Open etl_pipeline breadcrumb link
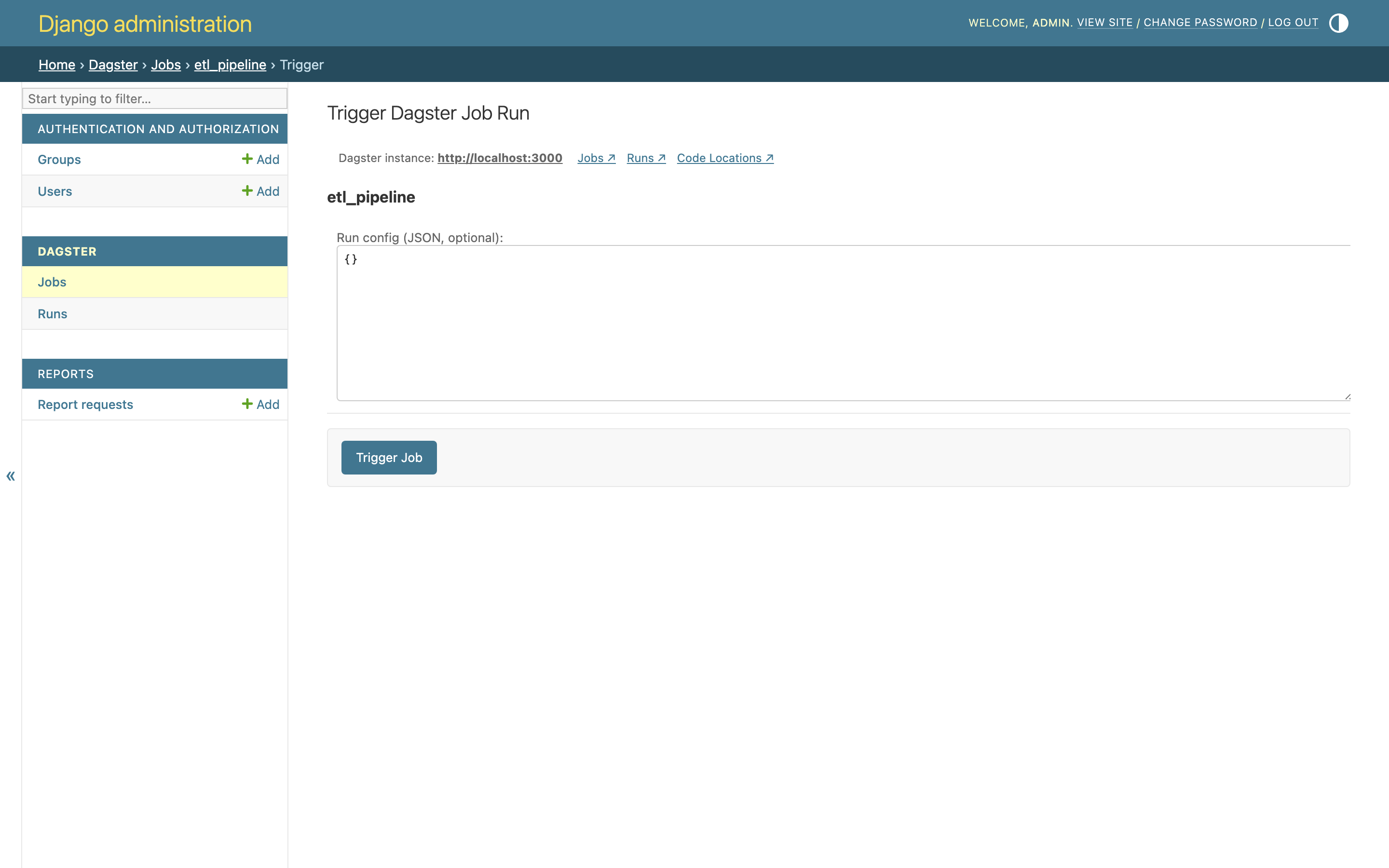Screen dimensions: 1389x868 [x=230, y=65]
